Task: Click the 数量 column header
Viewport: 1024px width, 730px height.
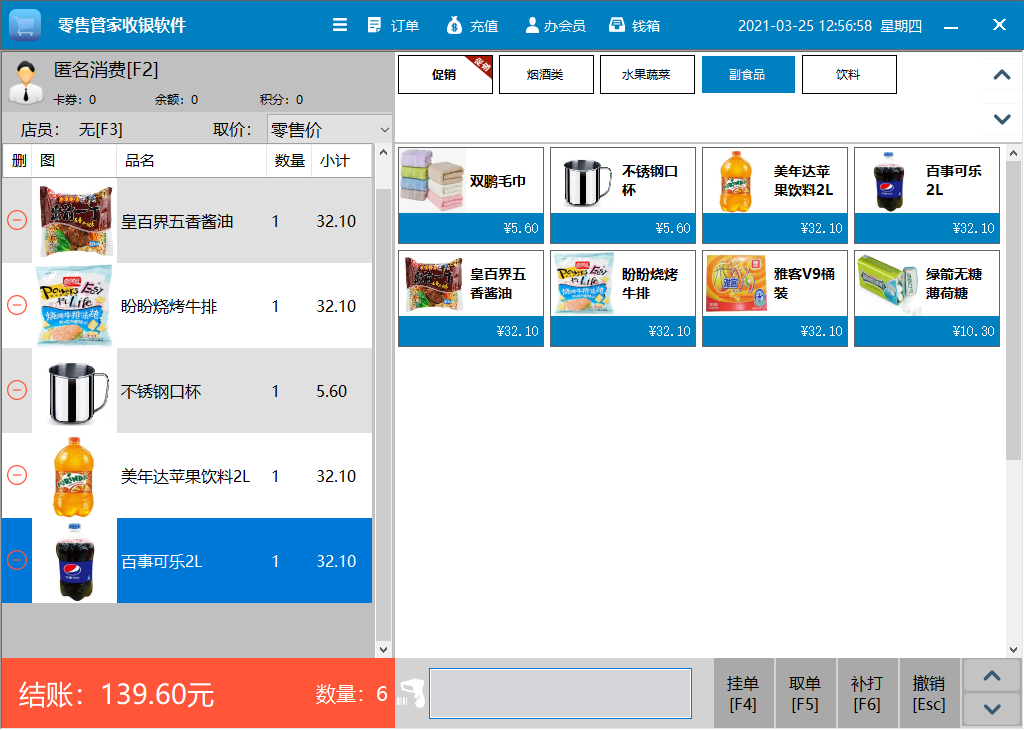Action: (289, 161)
